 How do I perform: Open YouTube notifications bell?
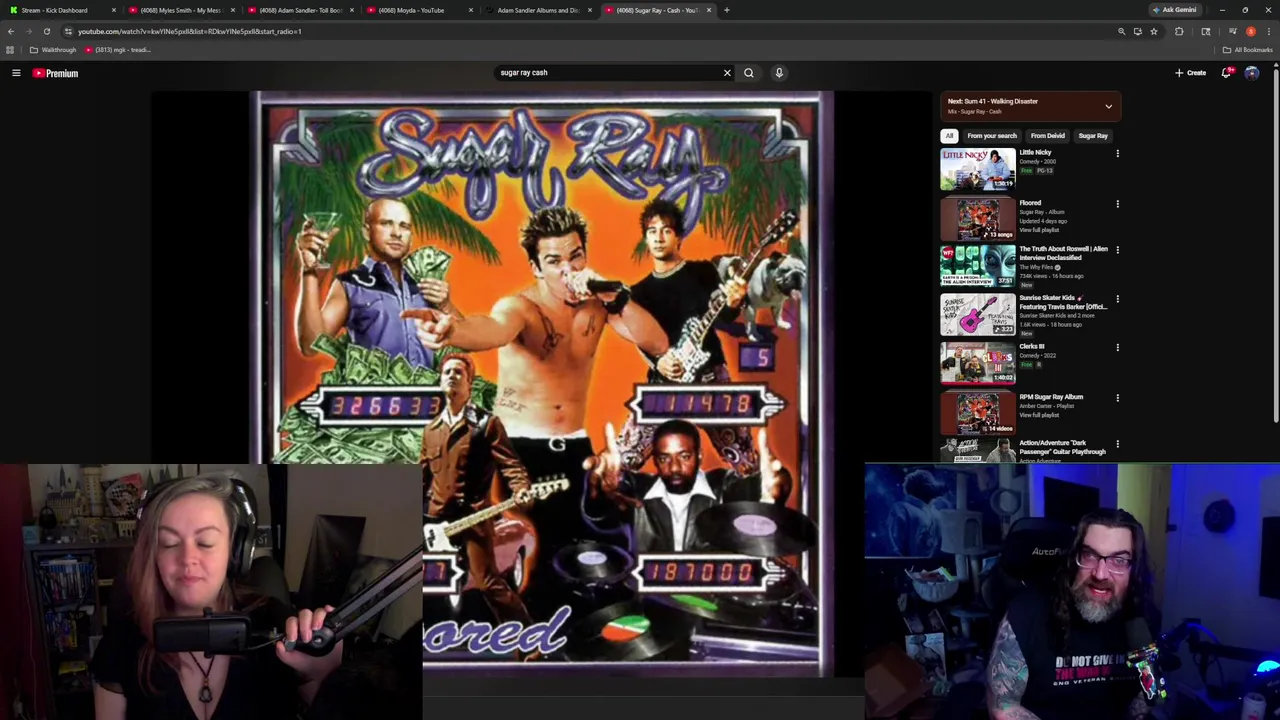click(1226, 73)
